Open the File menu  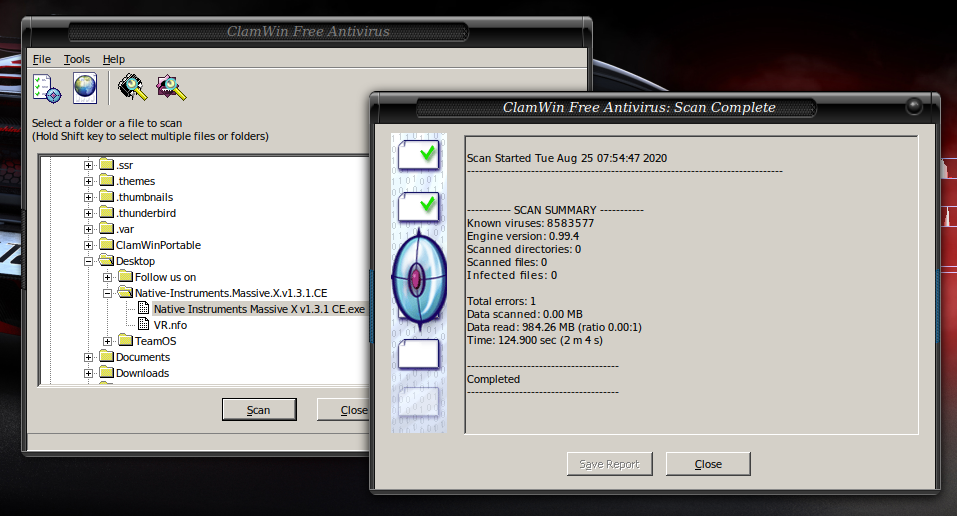point(42,59)
